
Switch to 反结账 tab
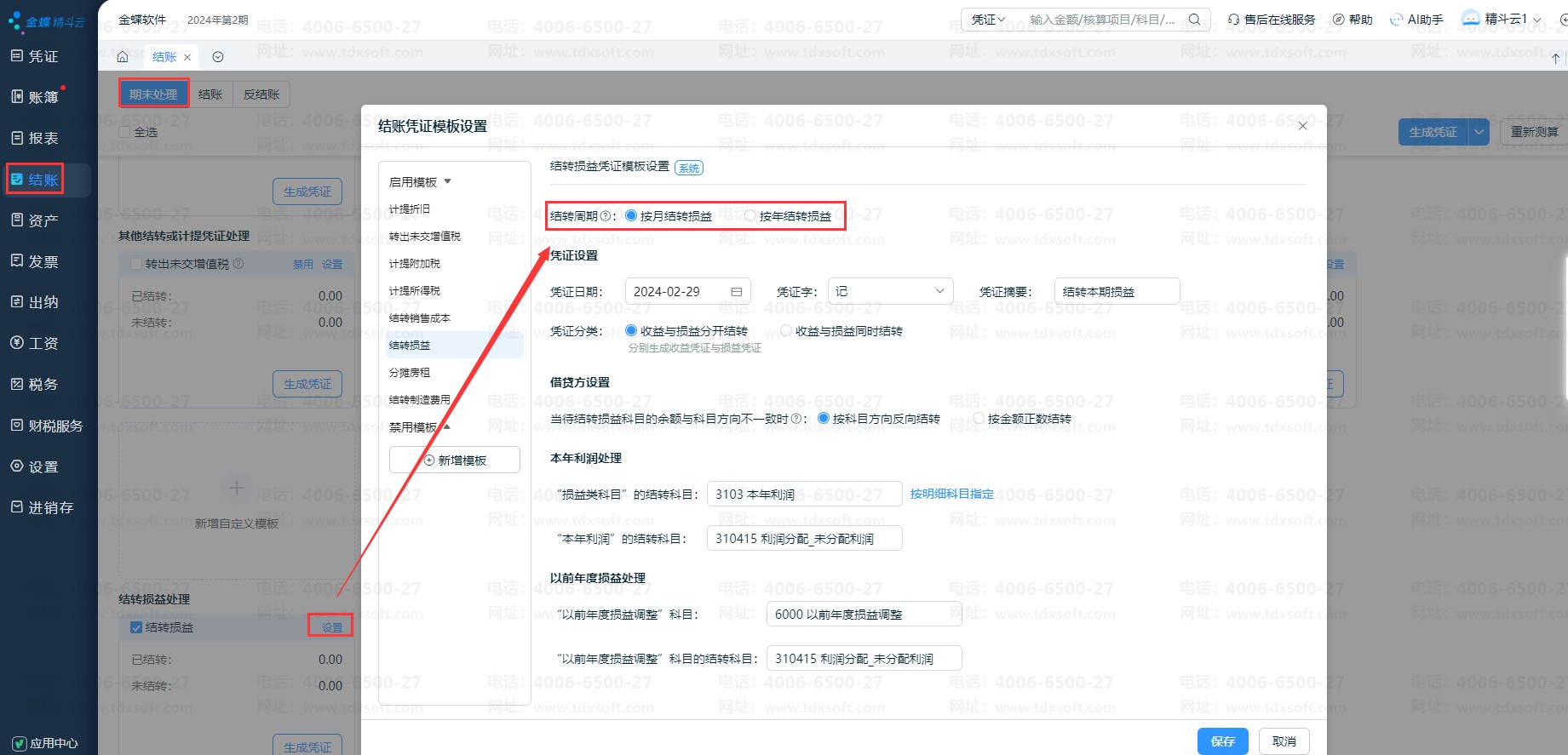(x=261, y=94)
